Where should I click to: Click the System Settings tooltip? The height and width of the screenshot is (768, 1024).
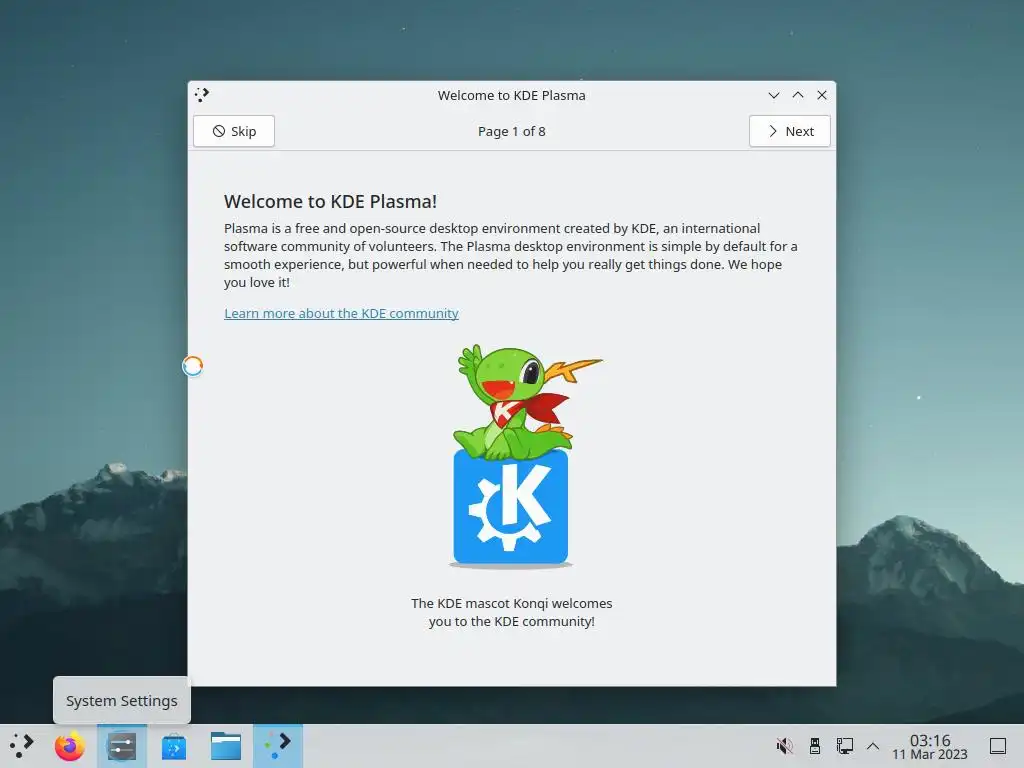(121, 701)
